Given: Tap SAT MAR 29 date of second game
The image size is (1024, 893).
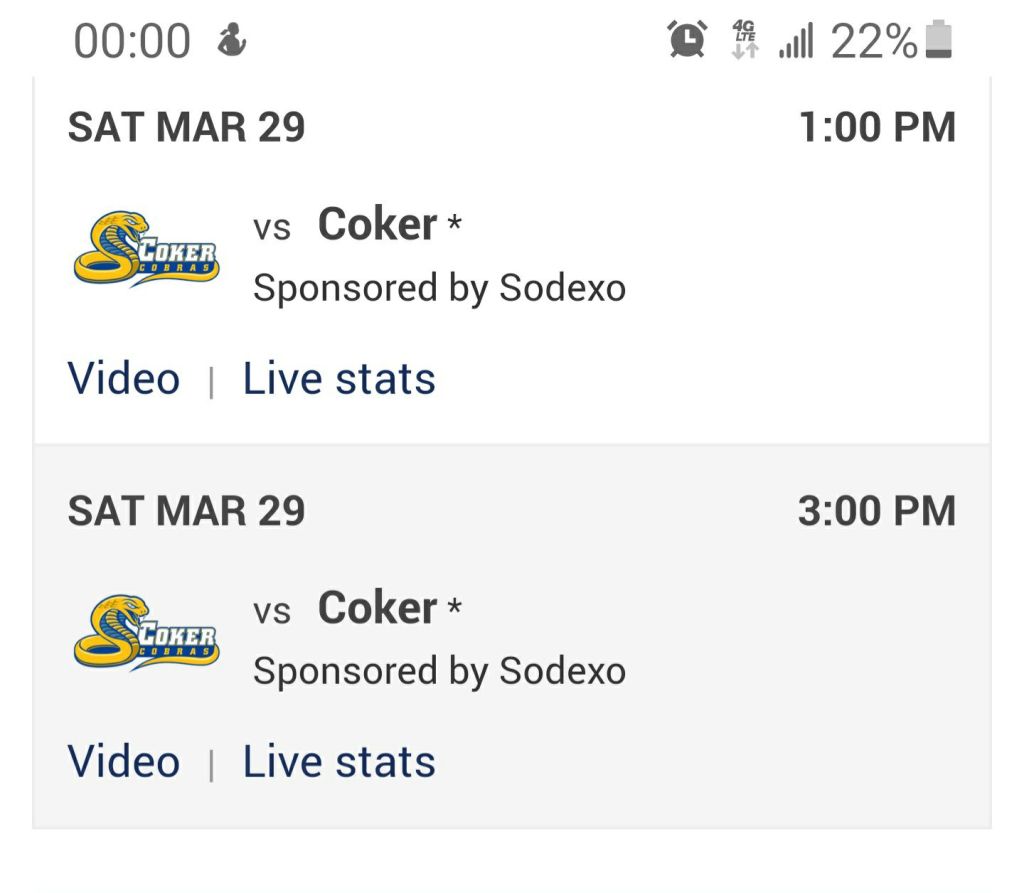Looking at the screenshot, I should click(x=186, y=511).
